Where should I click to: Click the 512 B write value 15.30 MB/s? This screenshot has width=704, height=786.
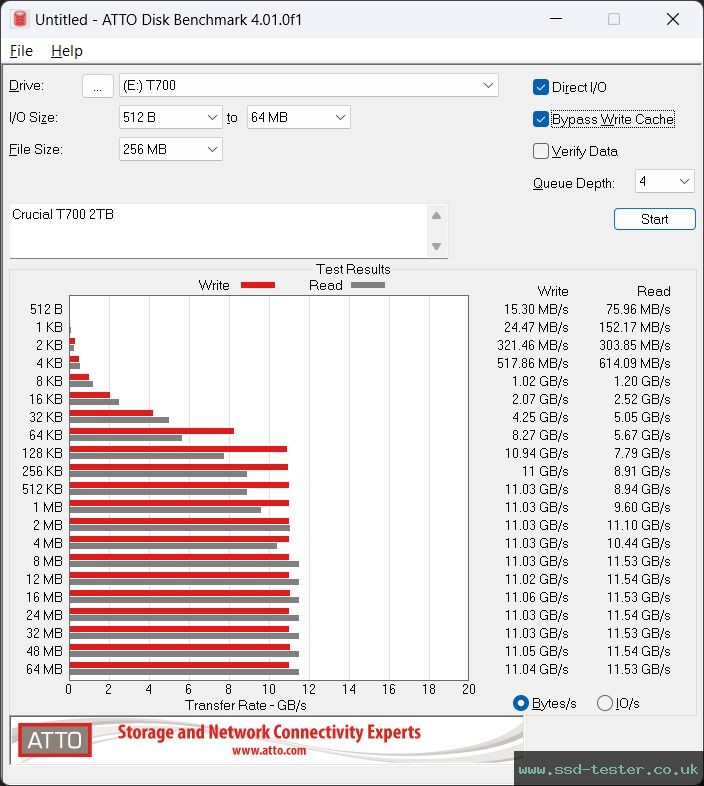(536, 309)
